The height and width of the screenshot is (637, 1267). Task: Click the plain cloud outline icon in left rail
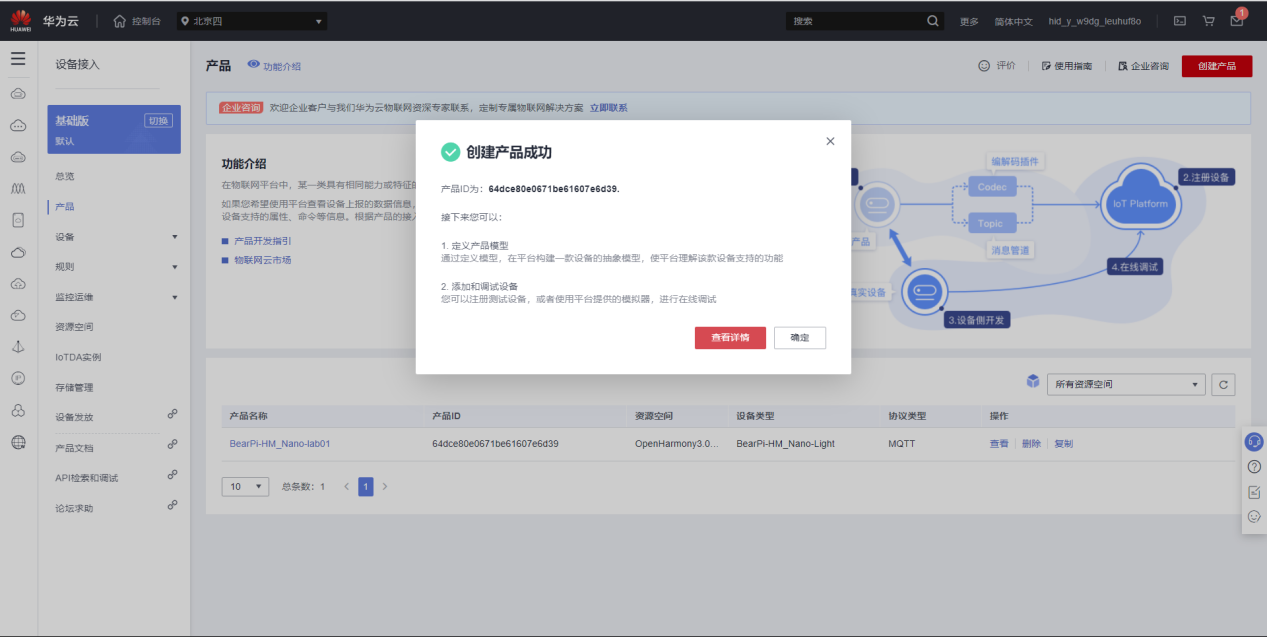pyautogui.click(x=18, y=251)
